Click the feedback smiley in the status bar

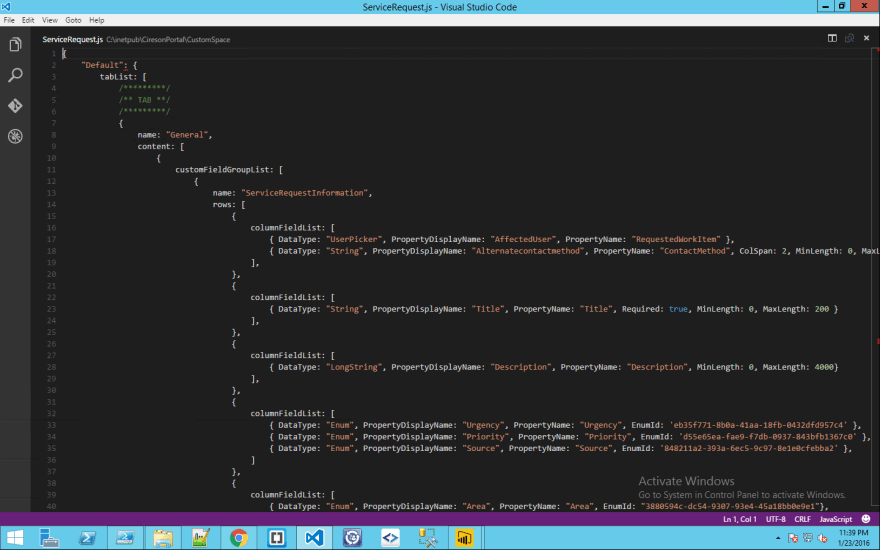[866, 520]
